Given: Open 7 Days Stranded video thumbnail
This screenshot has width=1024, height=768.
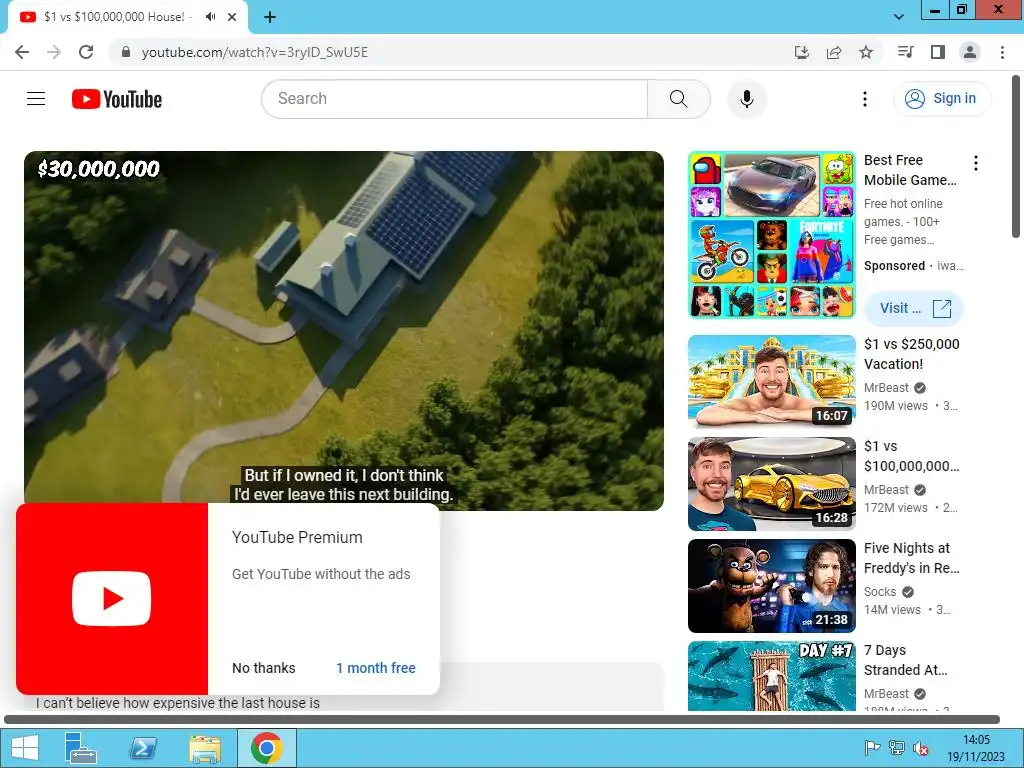Looking at the screenshot, I should (771, 676).
